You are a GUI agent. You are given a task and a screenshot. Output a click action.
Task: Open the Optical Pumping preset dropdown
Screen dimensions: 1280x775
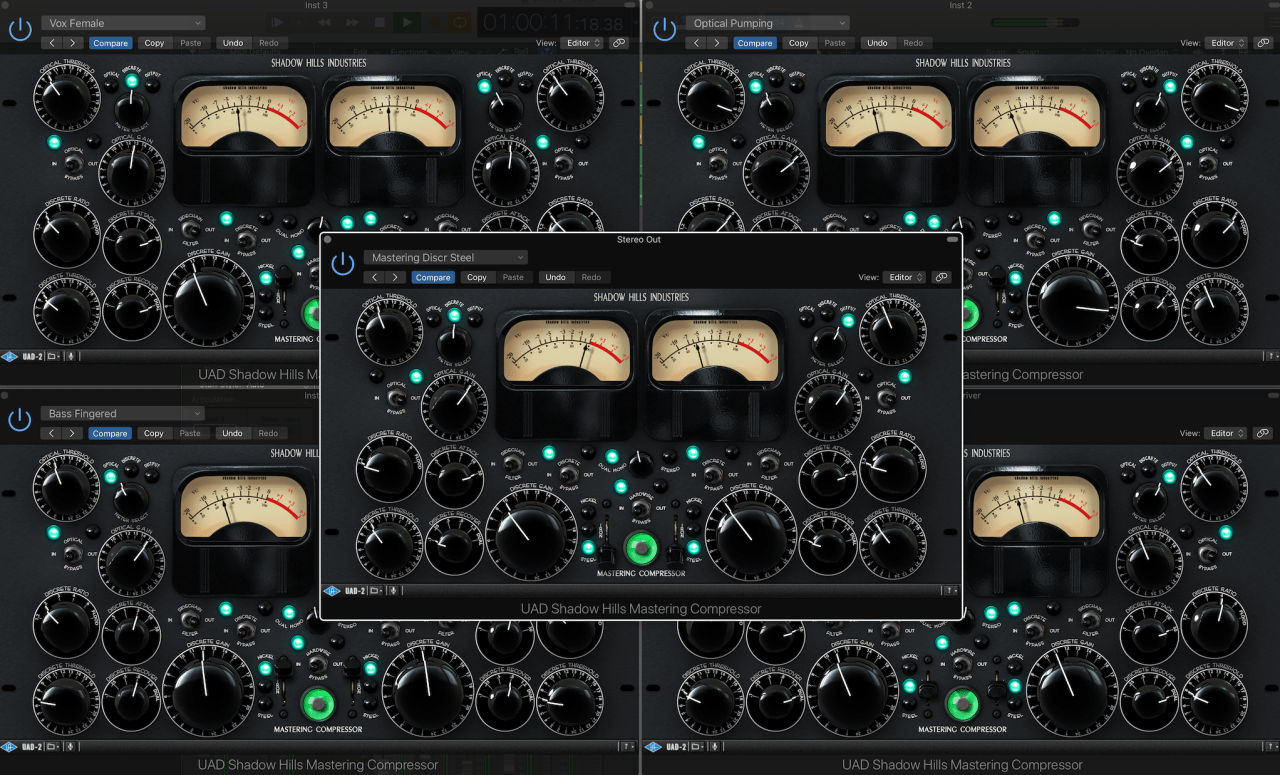click(x=768, y=23)
